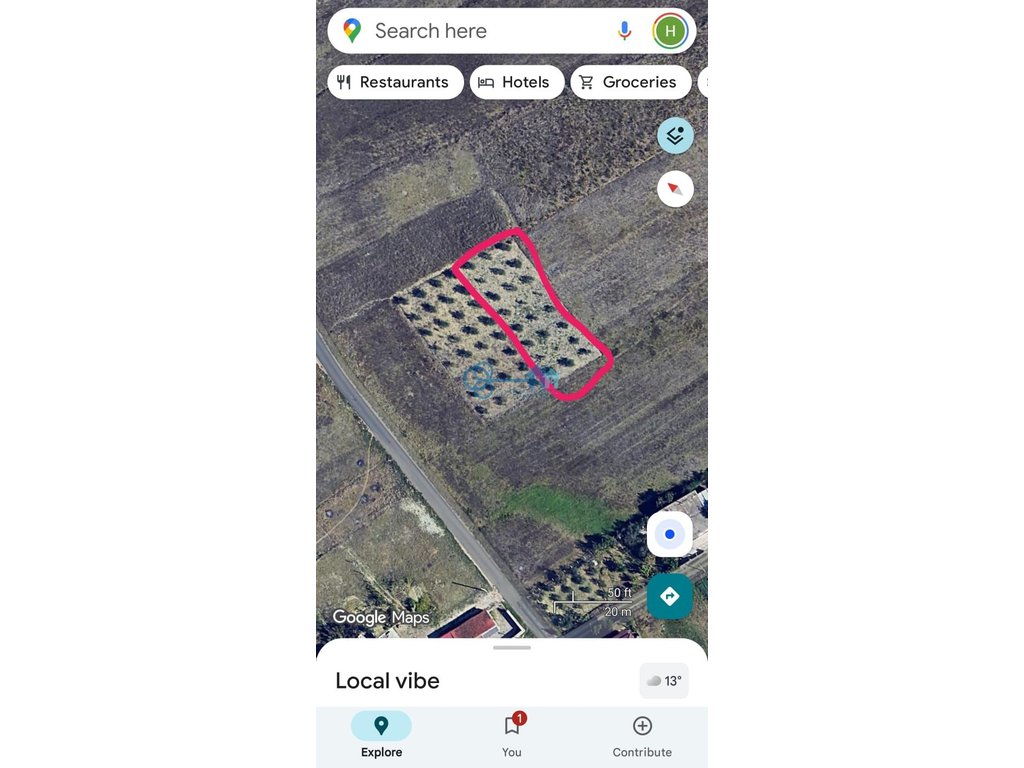Tap the microphone voice search icon

click(624, 31)
